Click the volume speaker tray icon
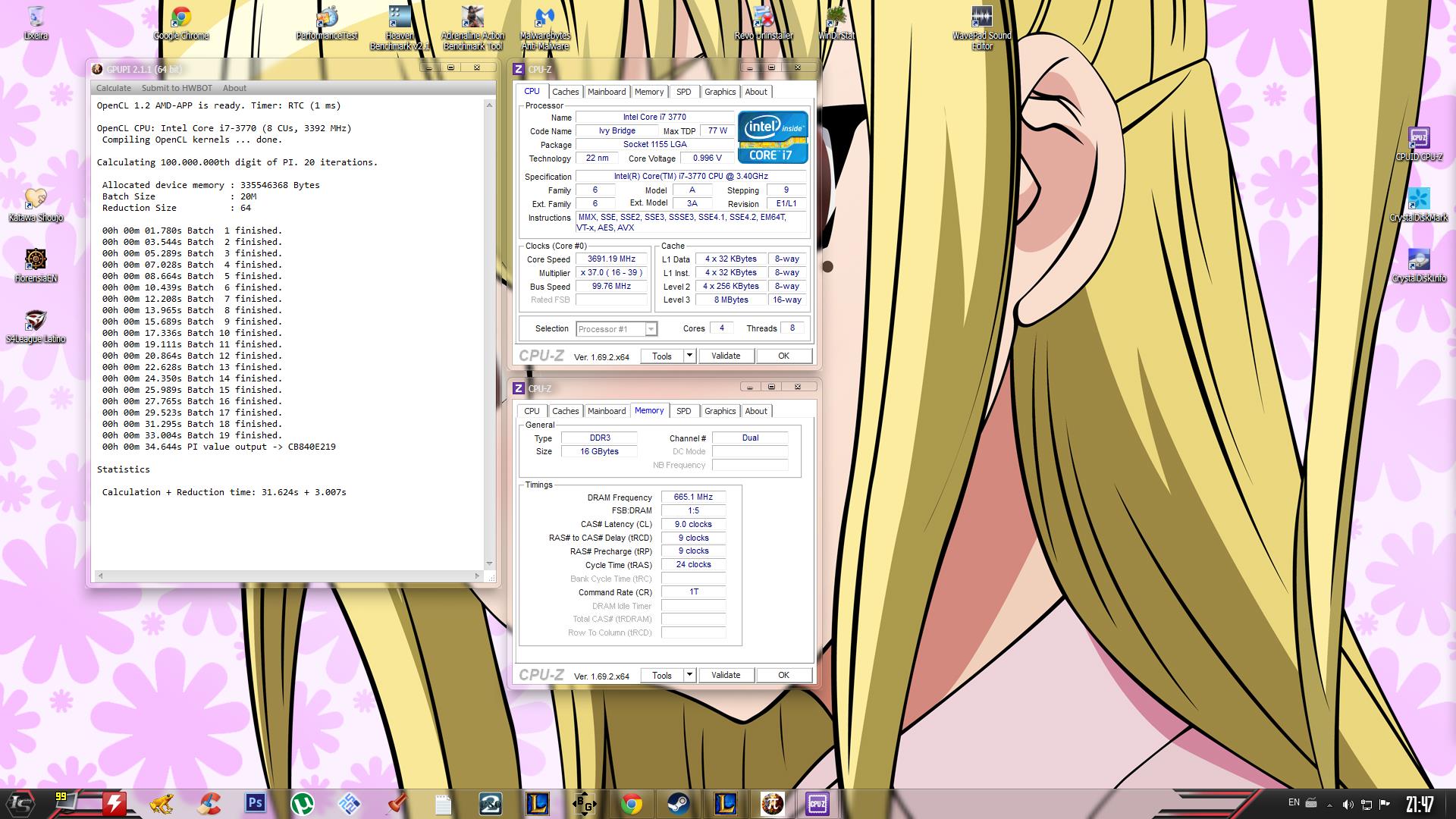This screenshot has height=819, width=1456. pyautogui.click(x=1348, y=805)
